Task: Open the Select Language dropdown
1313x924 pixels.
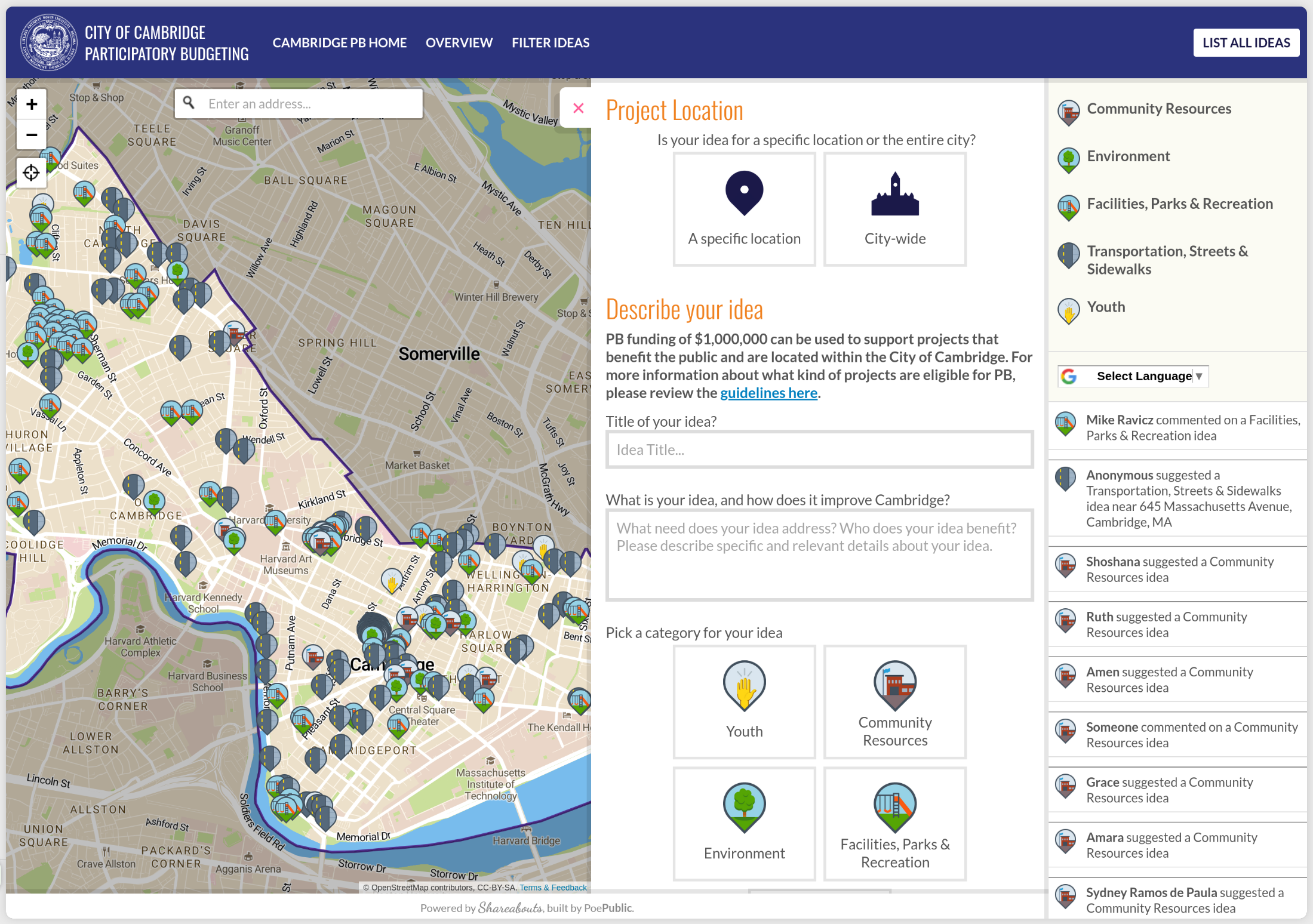Action: point(1132,376)
